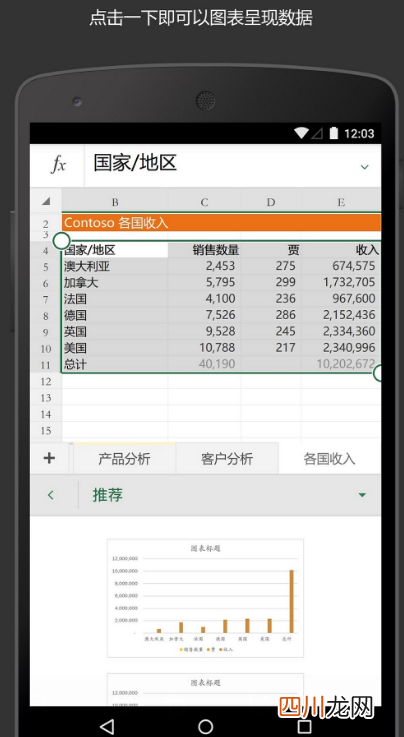This screenshot has height=737, width=404.
Task: Select cell 德国
Action: (115, 315)
